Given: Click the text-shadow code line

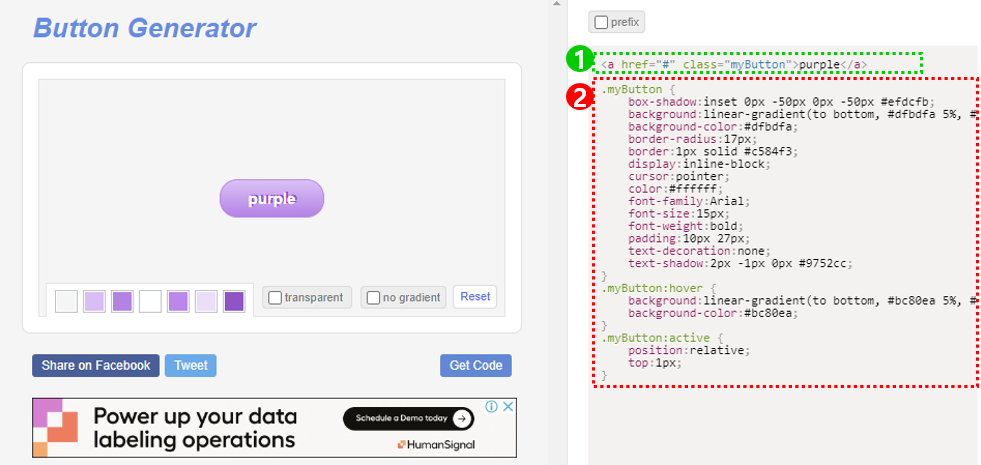Looking at the screenshot, I should 741,263.
